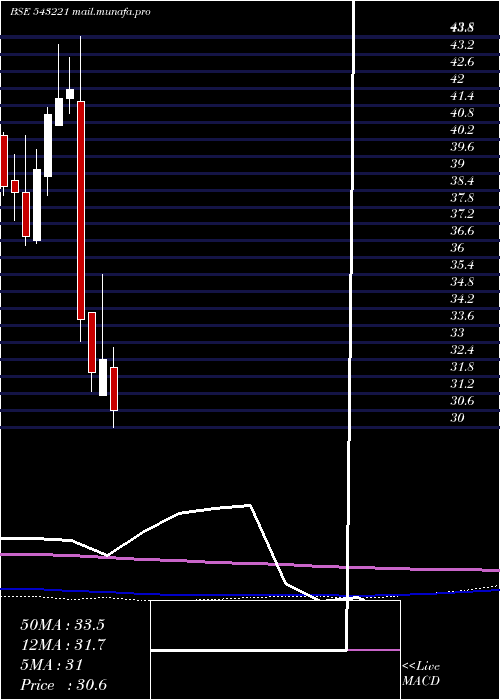The image size is (500, 700).
Task: Click the 42 price axis label
Action: 458,79
